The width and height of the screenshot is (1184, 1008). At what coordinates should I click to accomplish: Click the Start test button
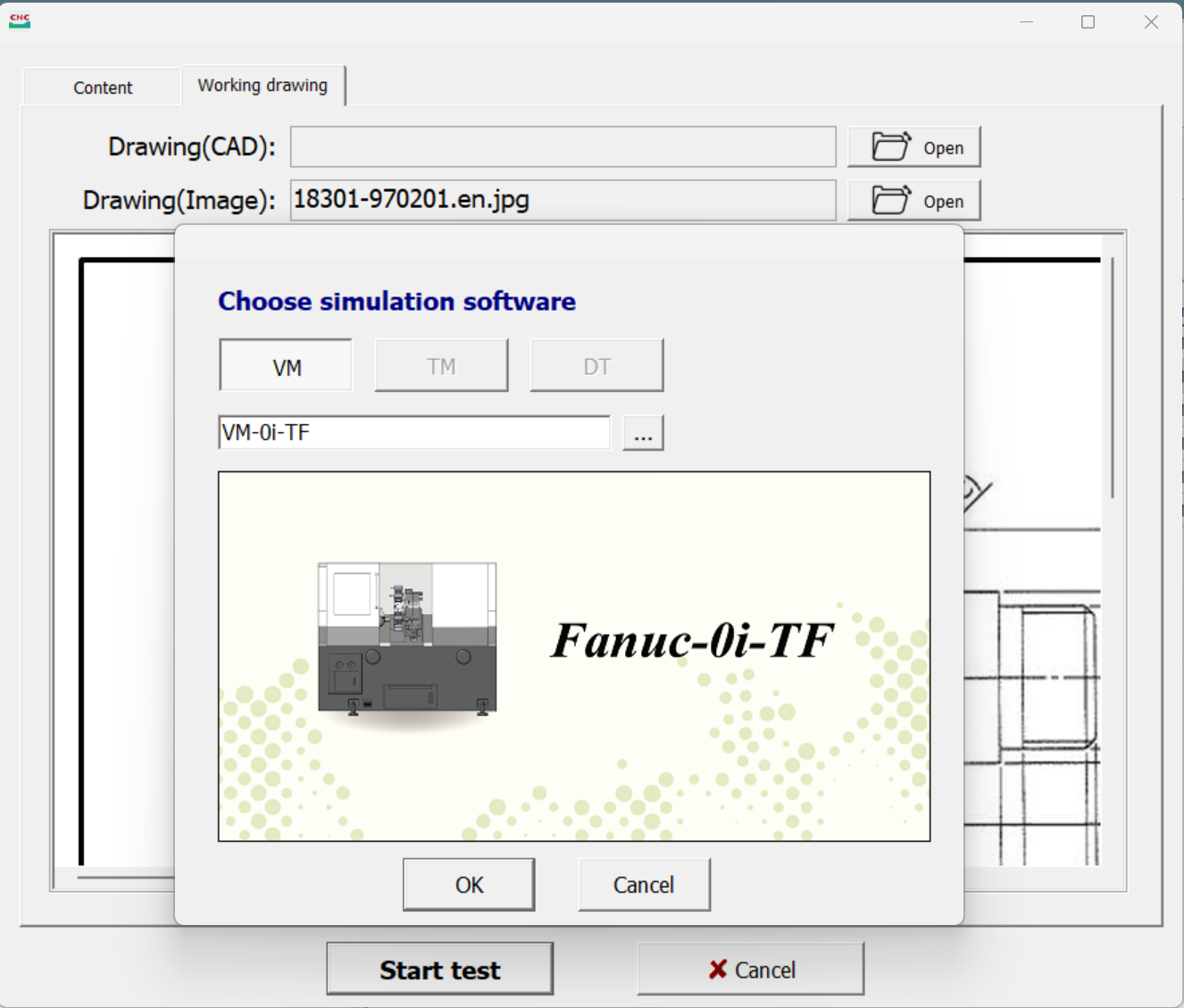439,969
